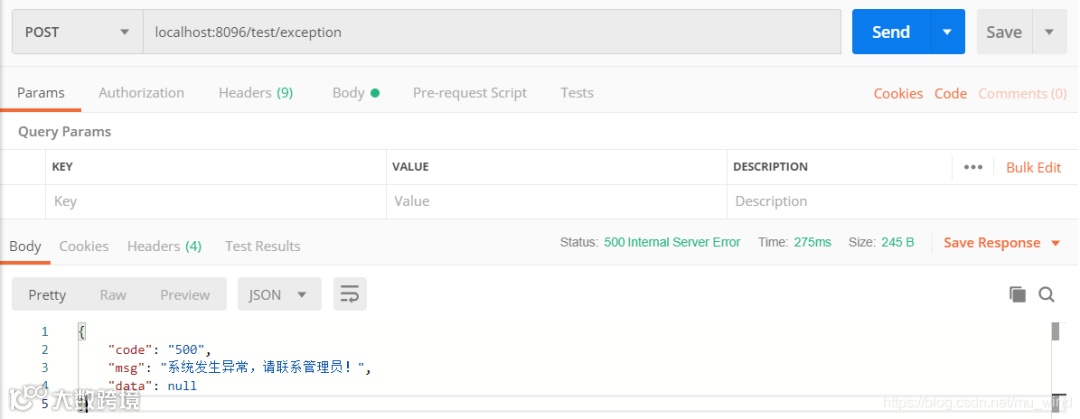This screenshot has height=419, width=1080.
Task: Switch to Test Results tab
Action: click(262, 246)
